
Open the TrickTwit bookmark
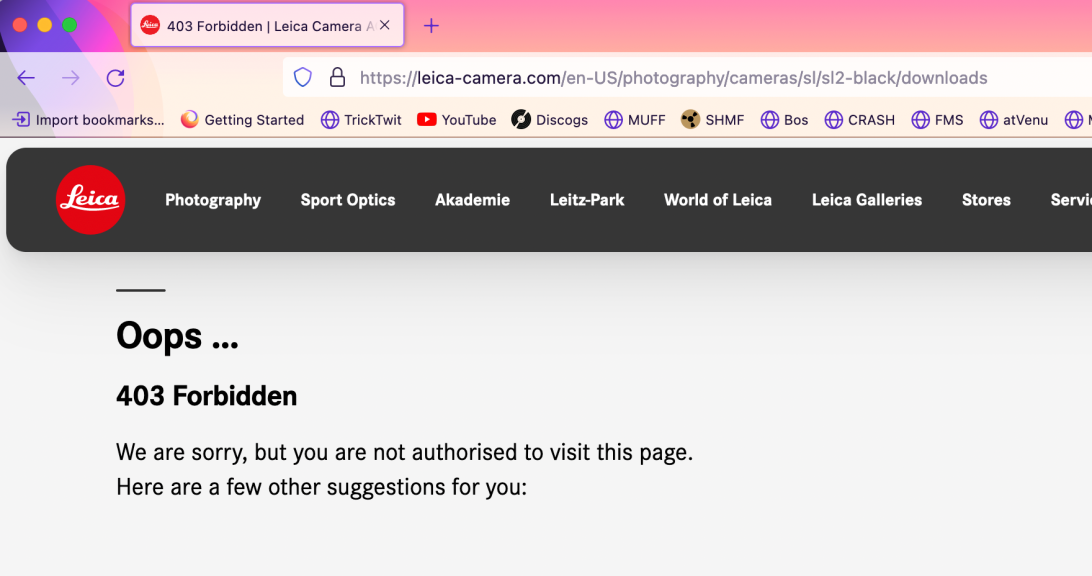tap(361, 120)
